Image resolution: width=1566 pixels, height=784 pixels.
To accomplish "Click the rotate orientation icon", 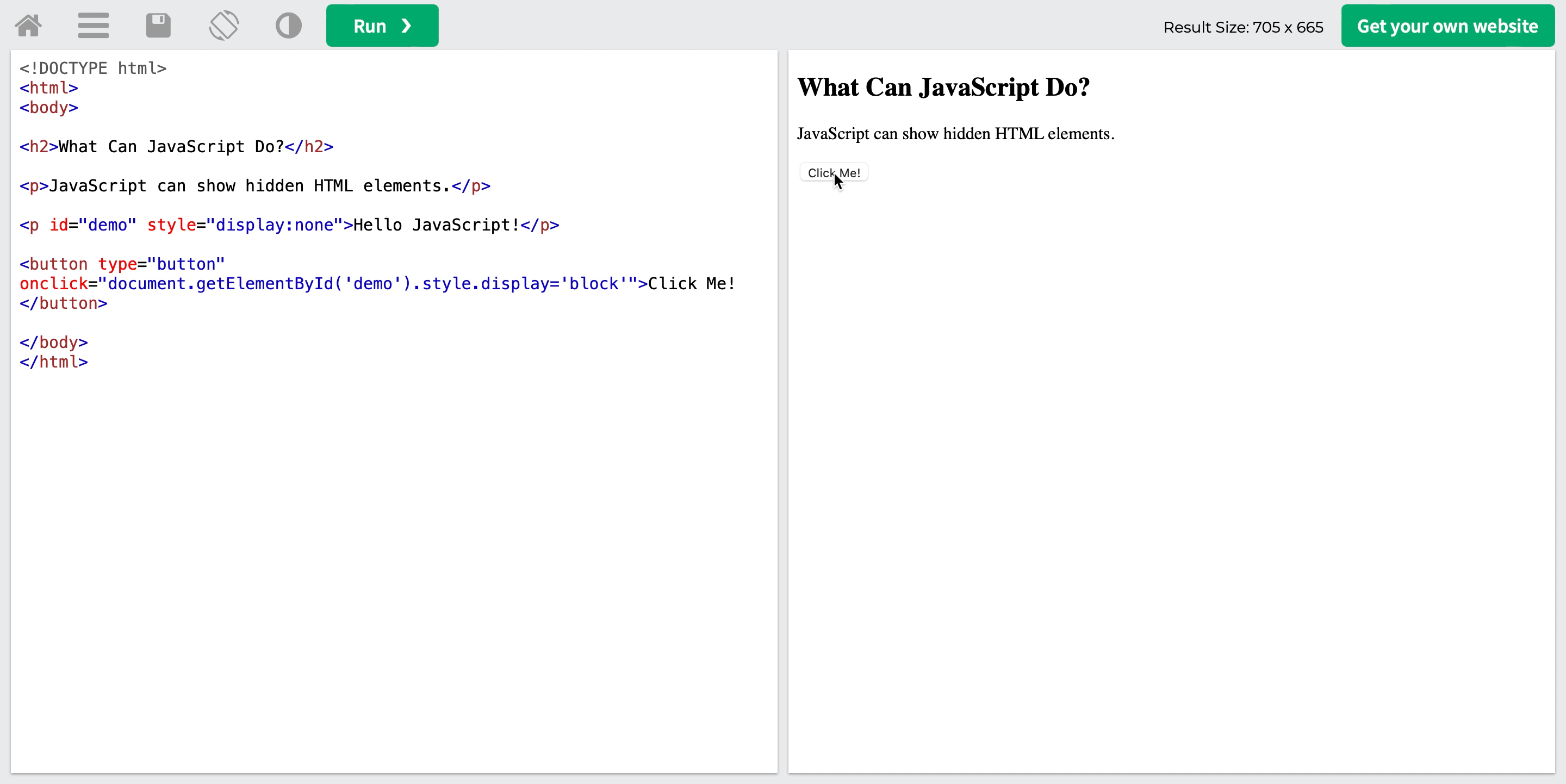I will click(223, 26).
